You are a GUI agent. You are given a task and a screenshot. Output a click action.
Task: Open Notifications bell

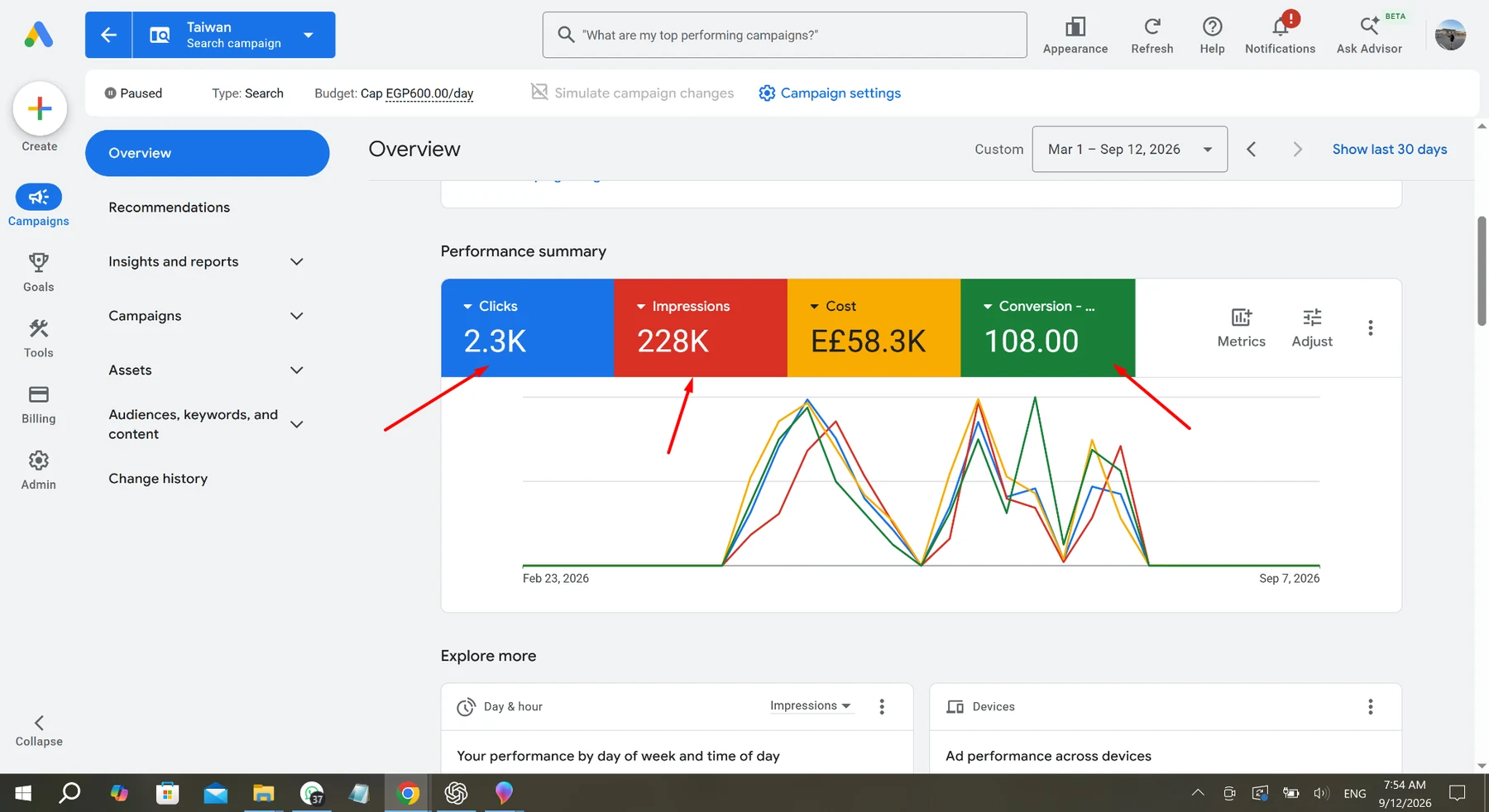pos(1280,36)
